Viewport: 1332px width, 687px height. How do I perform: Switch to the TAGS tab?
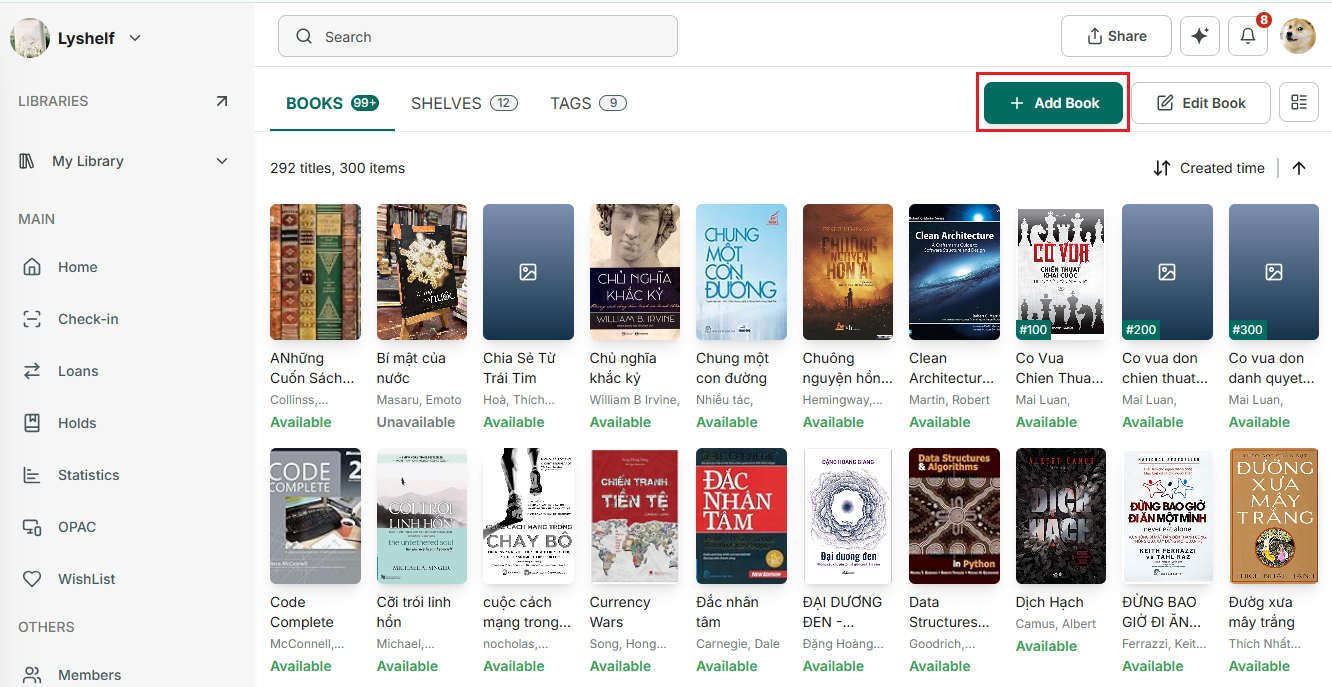(589, 103)
